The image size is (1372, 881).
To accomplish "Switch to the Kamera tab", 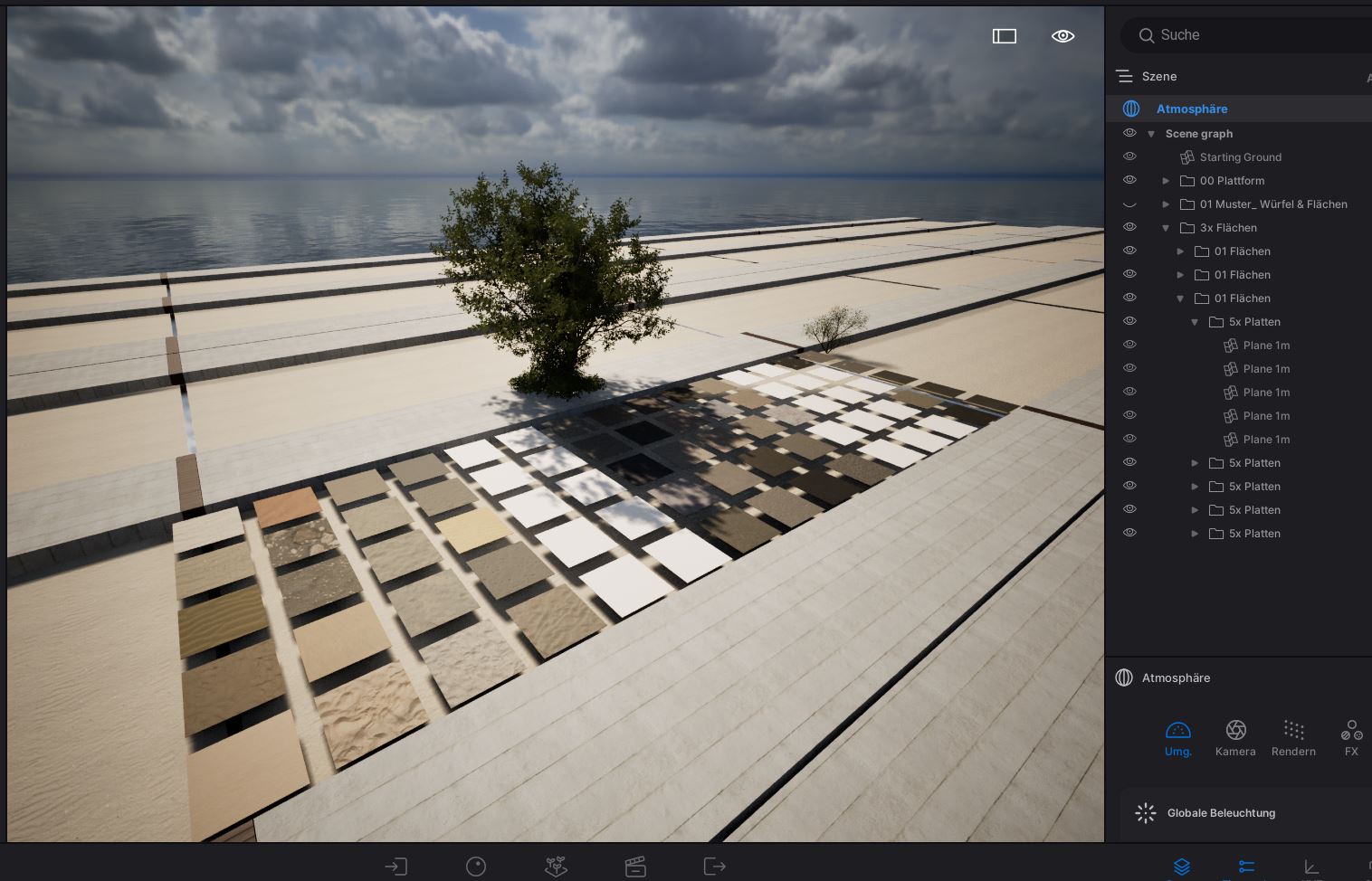I will (x=1235, y=739).
